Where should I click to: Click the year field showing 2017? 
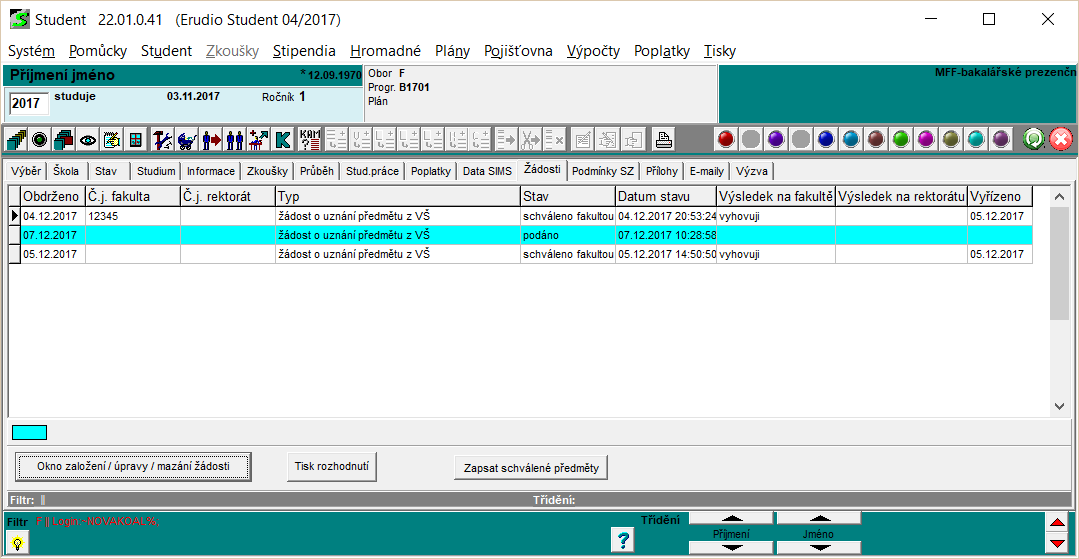click(x=27, y=104)
